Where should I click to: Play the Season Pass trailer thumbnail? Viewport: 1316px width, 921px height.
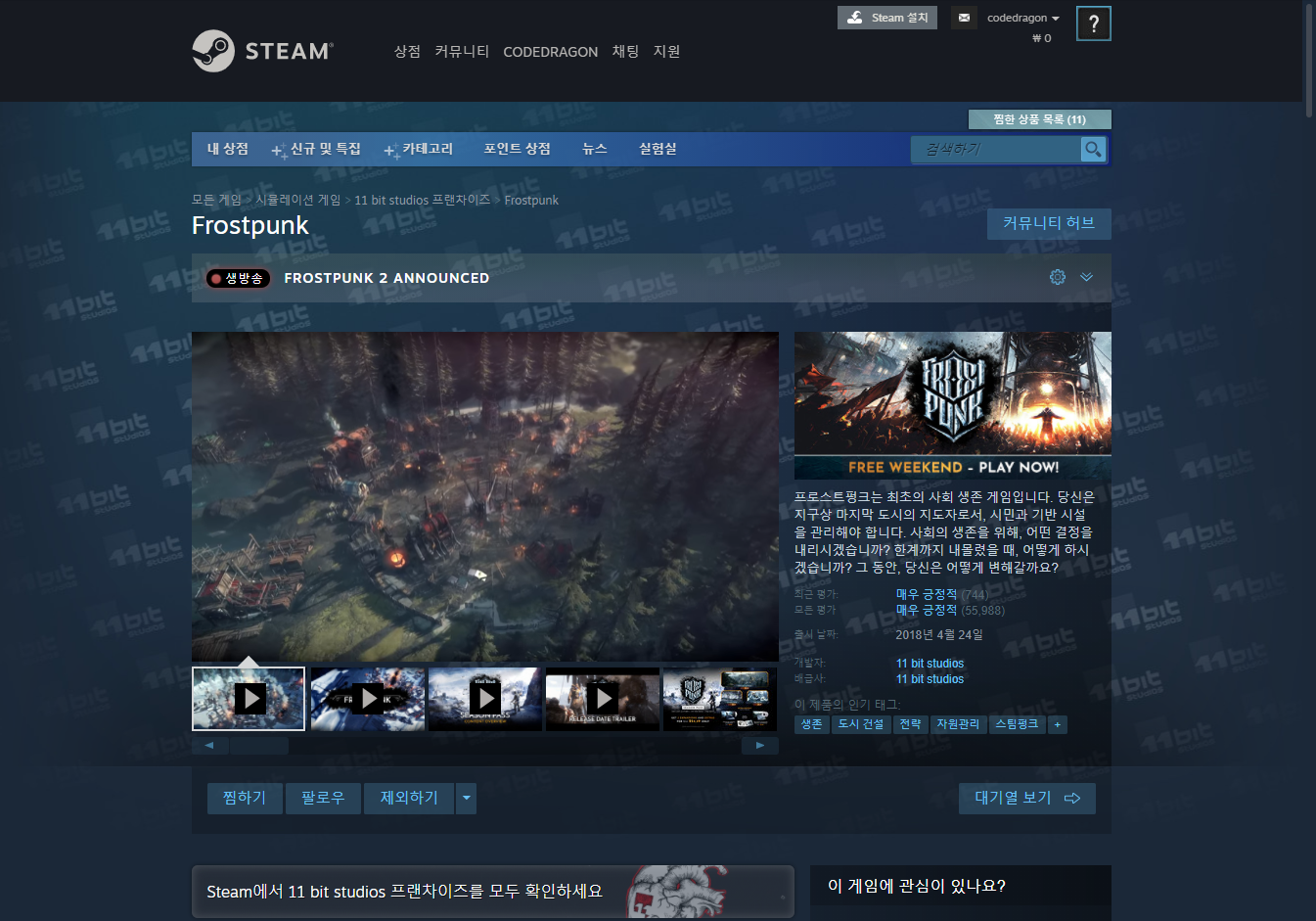(x=485, y=699)
